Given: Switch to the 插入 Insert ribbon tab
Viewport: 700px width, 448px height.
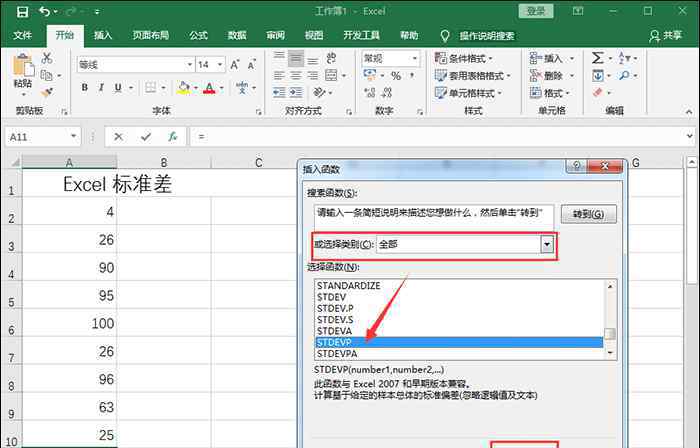Looking at the screenshot, I should (103, 35).
